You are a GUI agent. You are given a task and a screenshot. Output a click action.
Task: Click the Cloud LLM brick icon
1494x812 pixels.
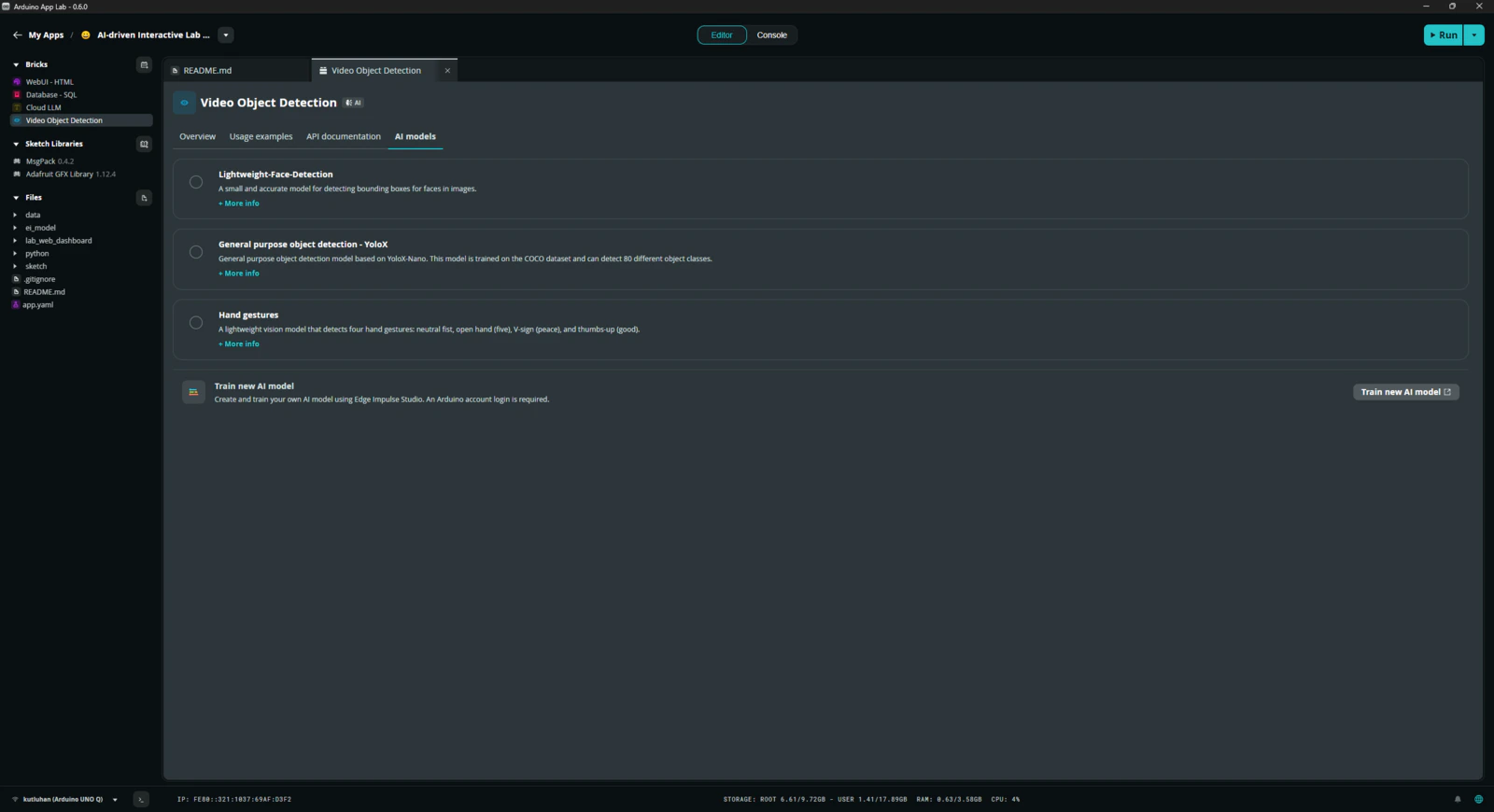[17, 107]
